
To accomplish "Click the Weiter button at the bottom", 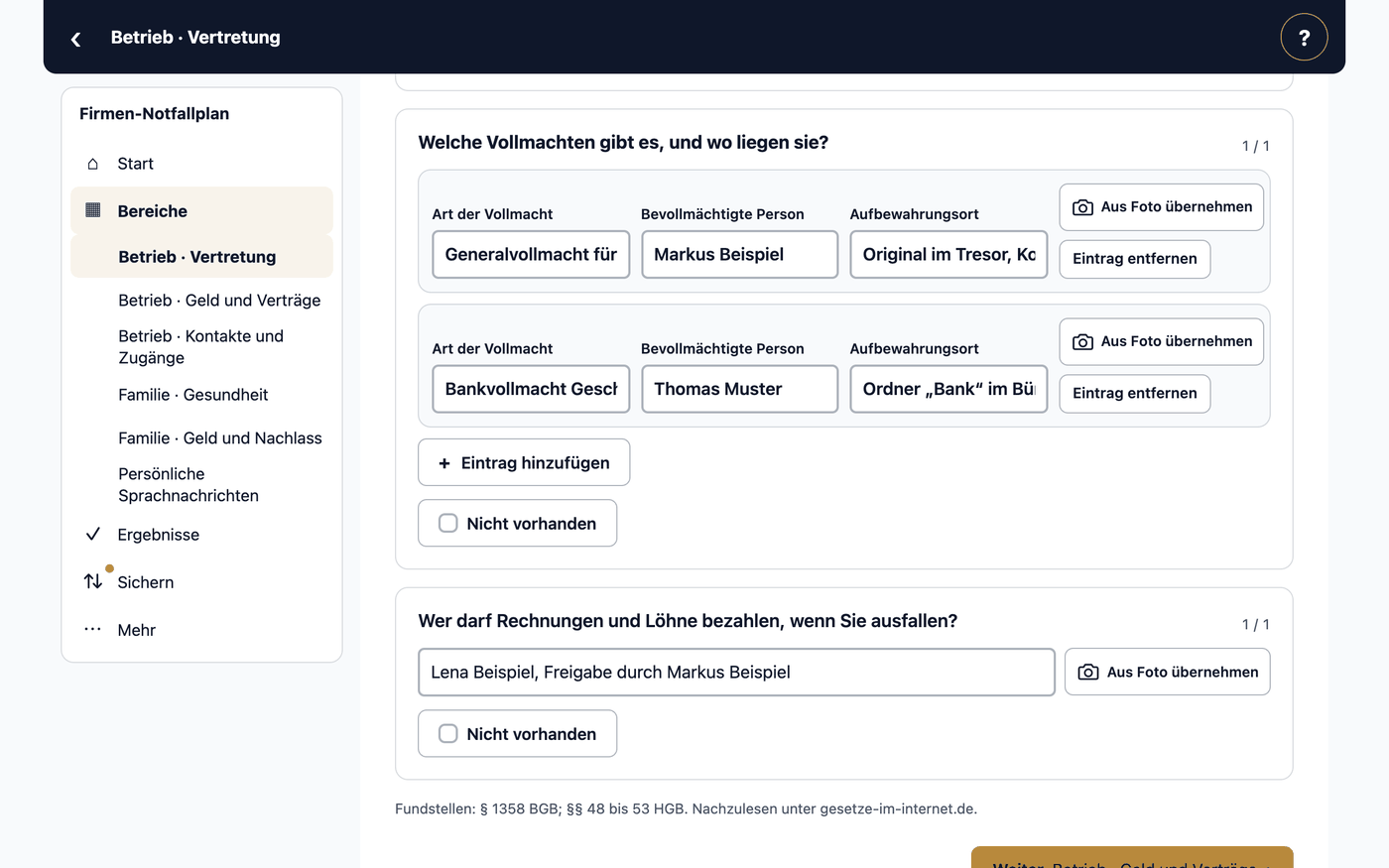I will [x=1132, y=858].
